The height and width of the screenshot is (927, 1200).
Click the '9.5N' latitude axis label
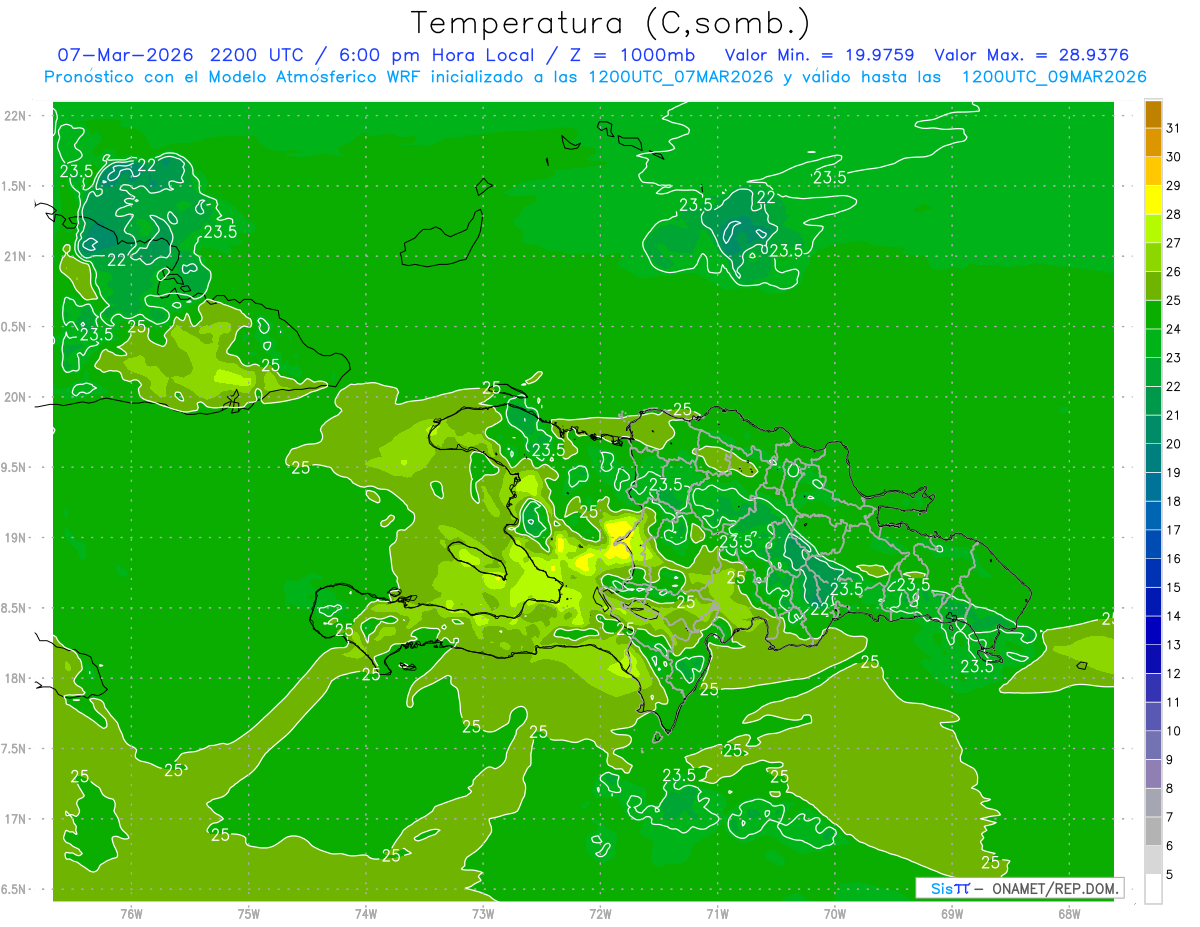(x=14, y=468)
